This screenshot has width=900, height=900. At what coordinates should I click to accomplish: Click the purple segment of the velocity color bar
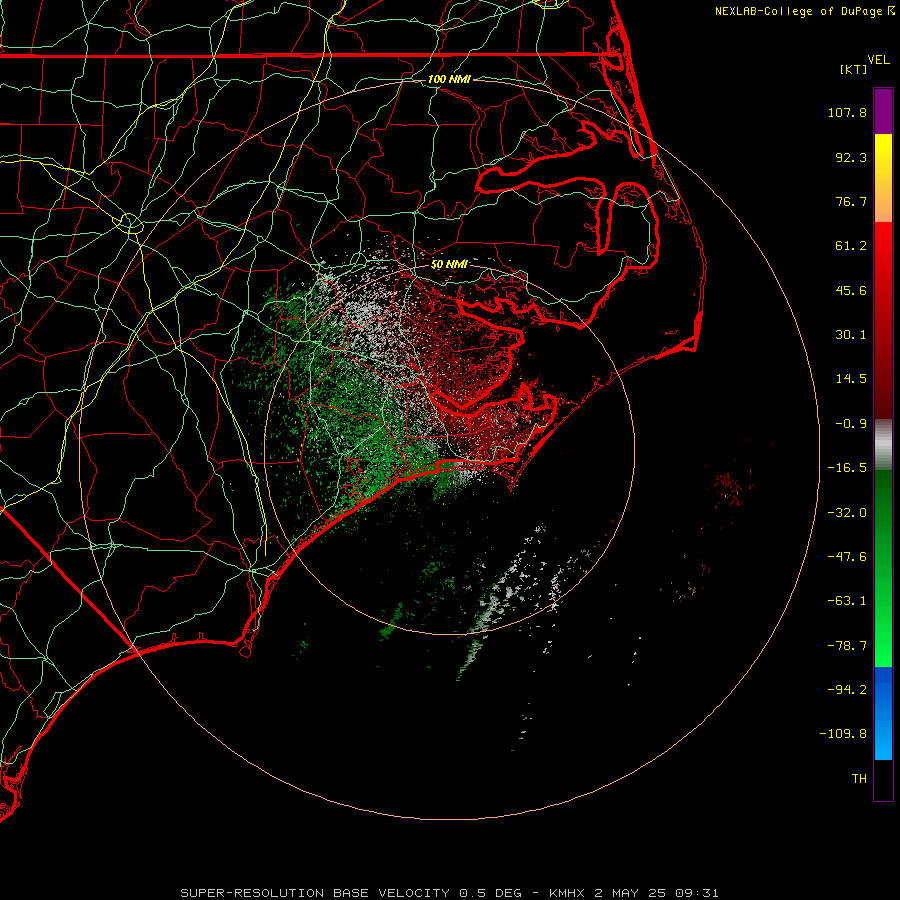pos(883,111)
